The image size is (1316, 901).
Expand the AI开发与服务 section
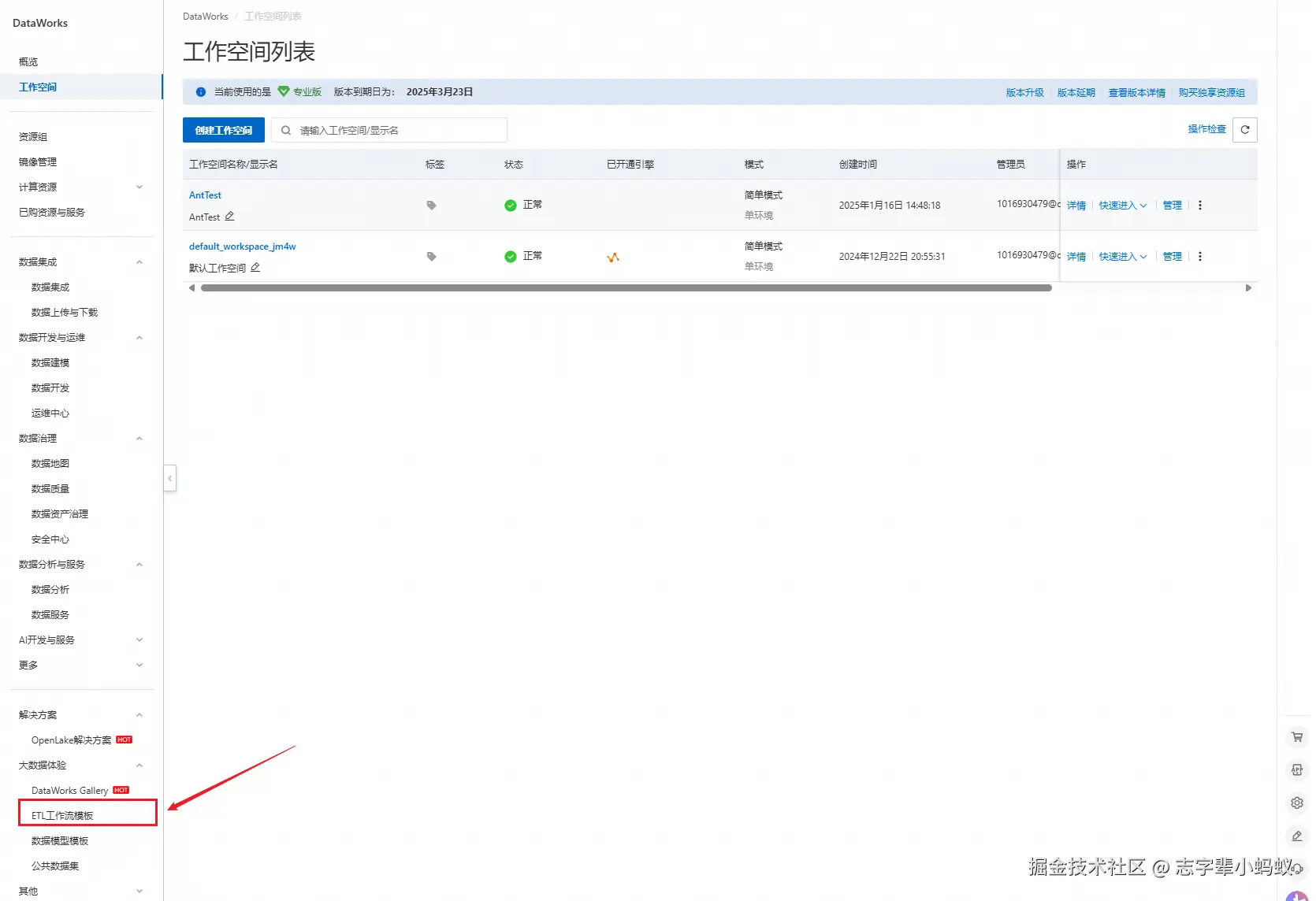[x=139, y=640]
